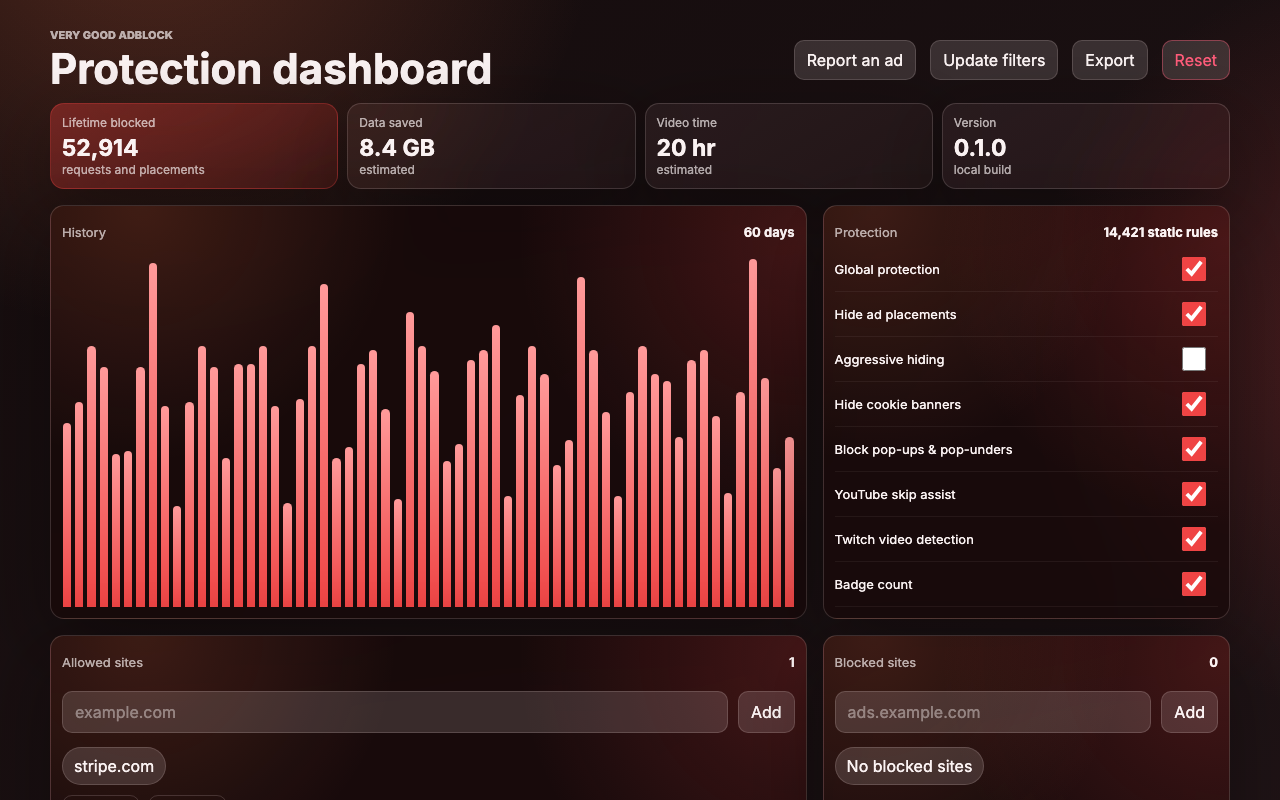Screen dimensions: 1280x800
Task: Click the 14,421 static rules text
Action: [1161, 232]
